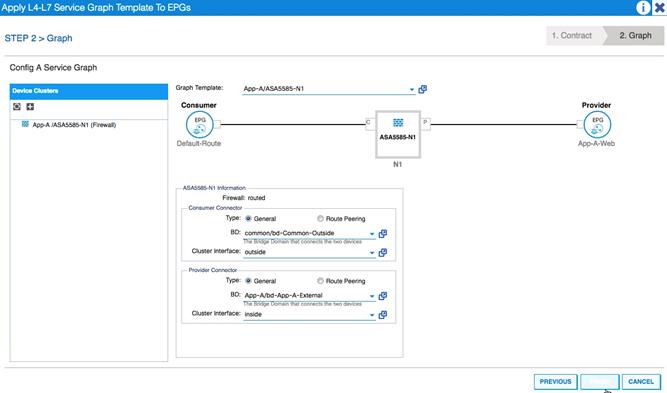Select App-A/ASA5585-N1 (Firewall) device cluster
667x393 pixels.
pos(74,125)
